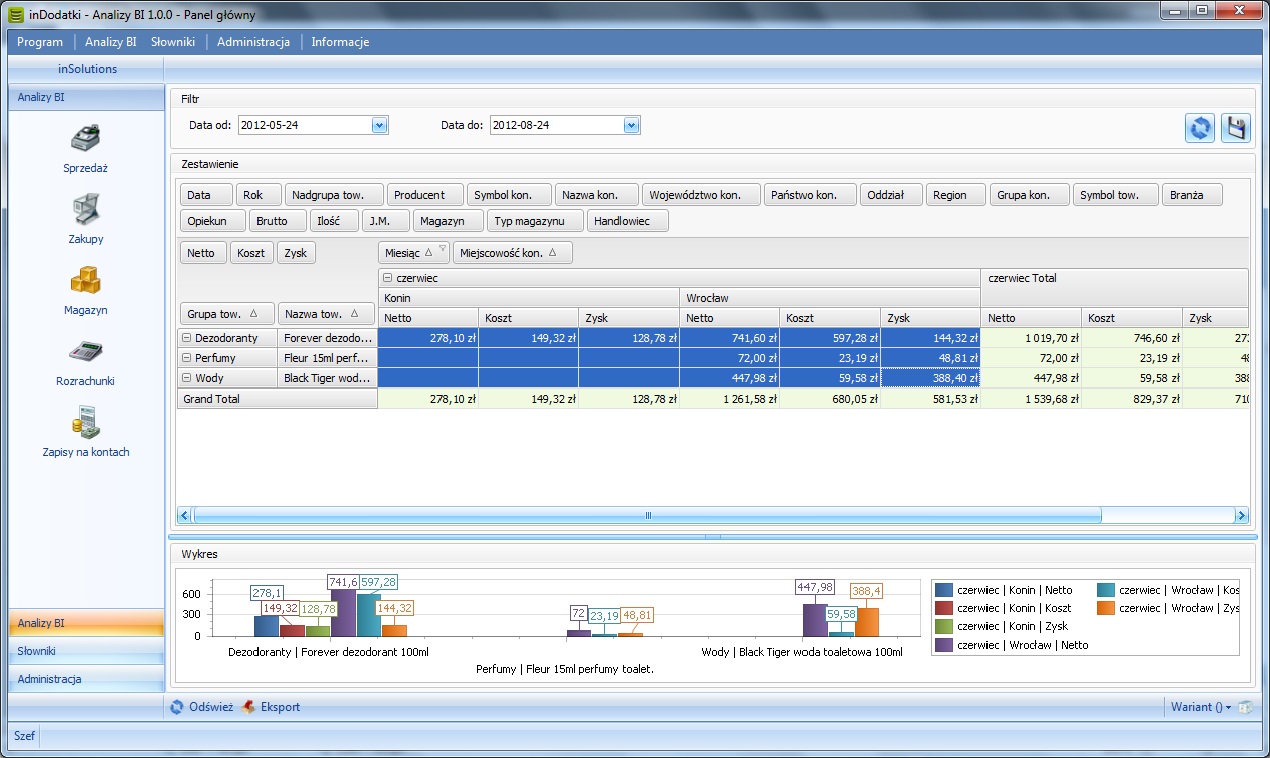Click the Symbol kon. field button
1270x758 pixels.
(x=509, y=195)
